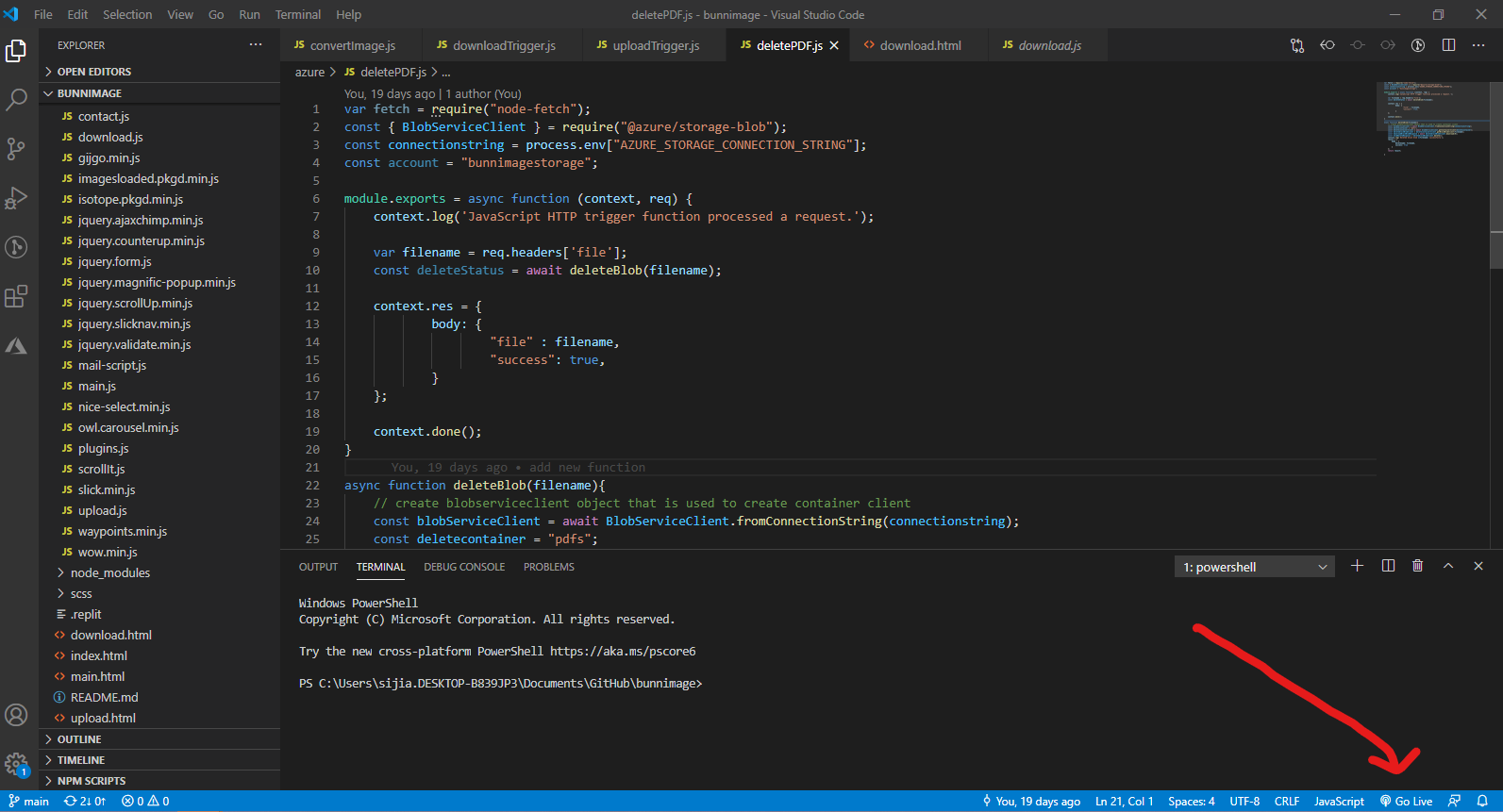Create a new terminal with plus icon
1503x812 pixels.
click(x=1357, y=566)
